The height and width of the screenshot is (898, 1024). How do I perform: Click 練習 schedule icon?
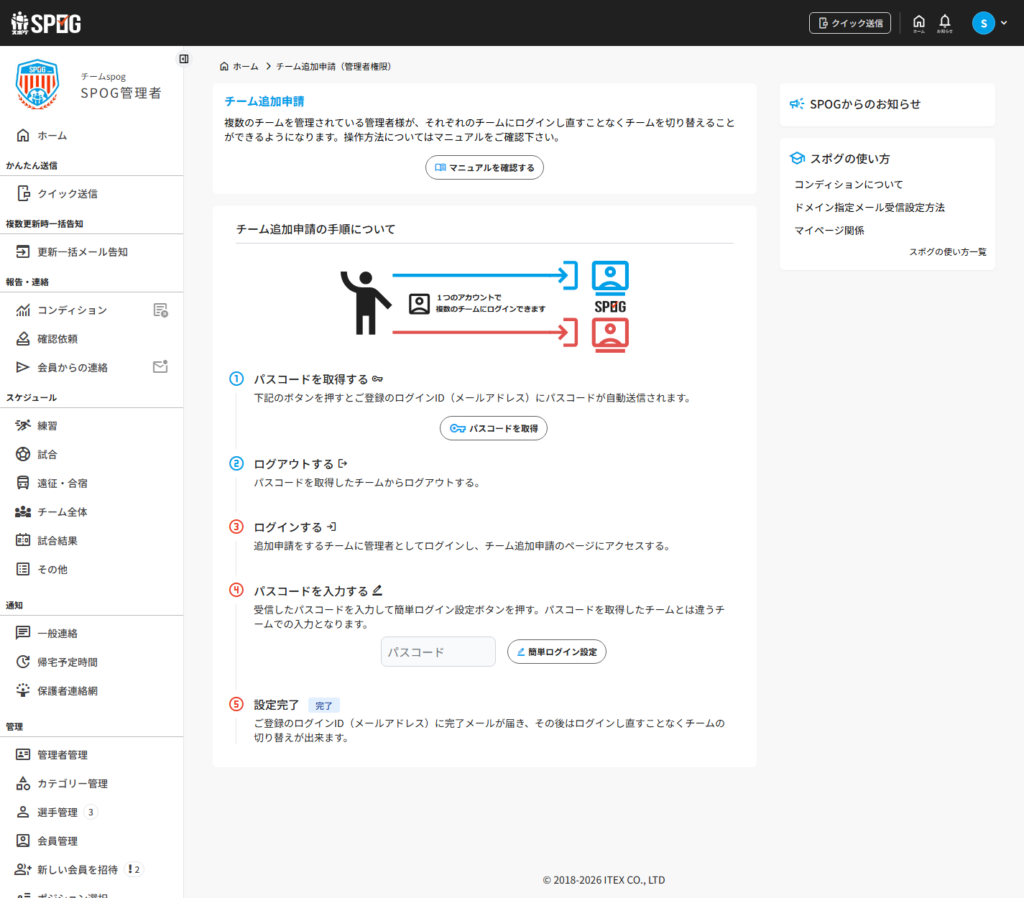click(x=23, y=425)
